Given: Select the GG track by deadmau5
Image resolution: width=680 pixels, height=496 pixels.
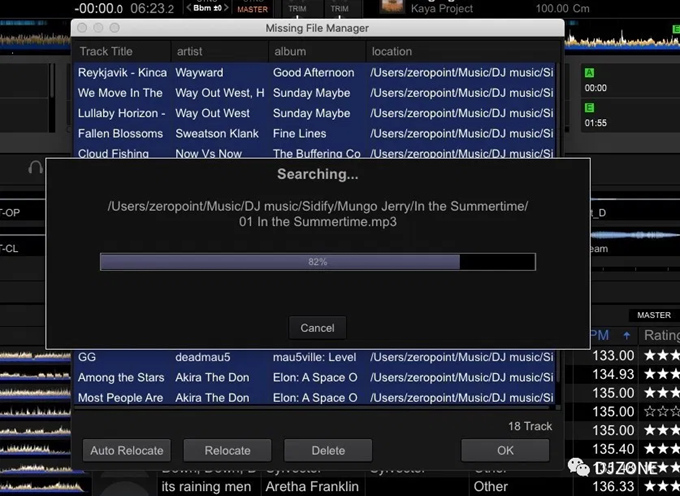Looking at the screenshot, I should point(314,357).
